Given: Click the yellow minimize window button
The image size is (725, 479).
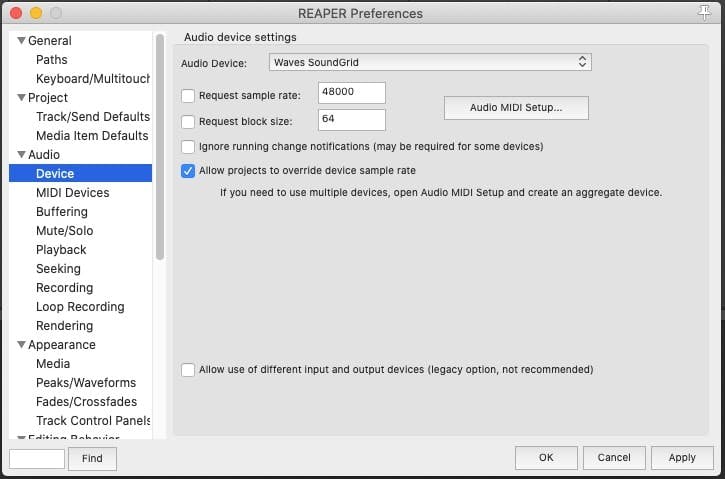Looking at the screenshot, I should pos(36,13).
